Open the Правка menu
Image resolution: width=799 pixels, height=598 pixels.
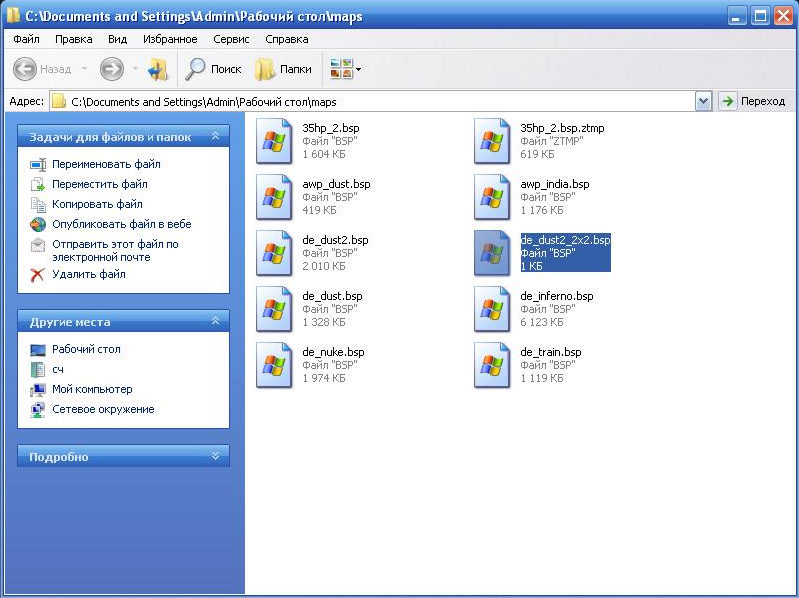pyautogui.click(x=74, y=39)
